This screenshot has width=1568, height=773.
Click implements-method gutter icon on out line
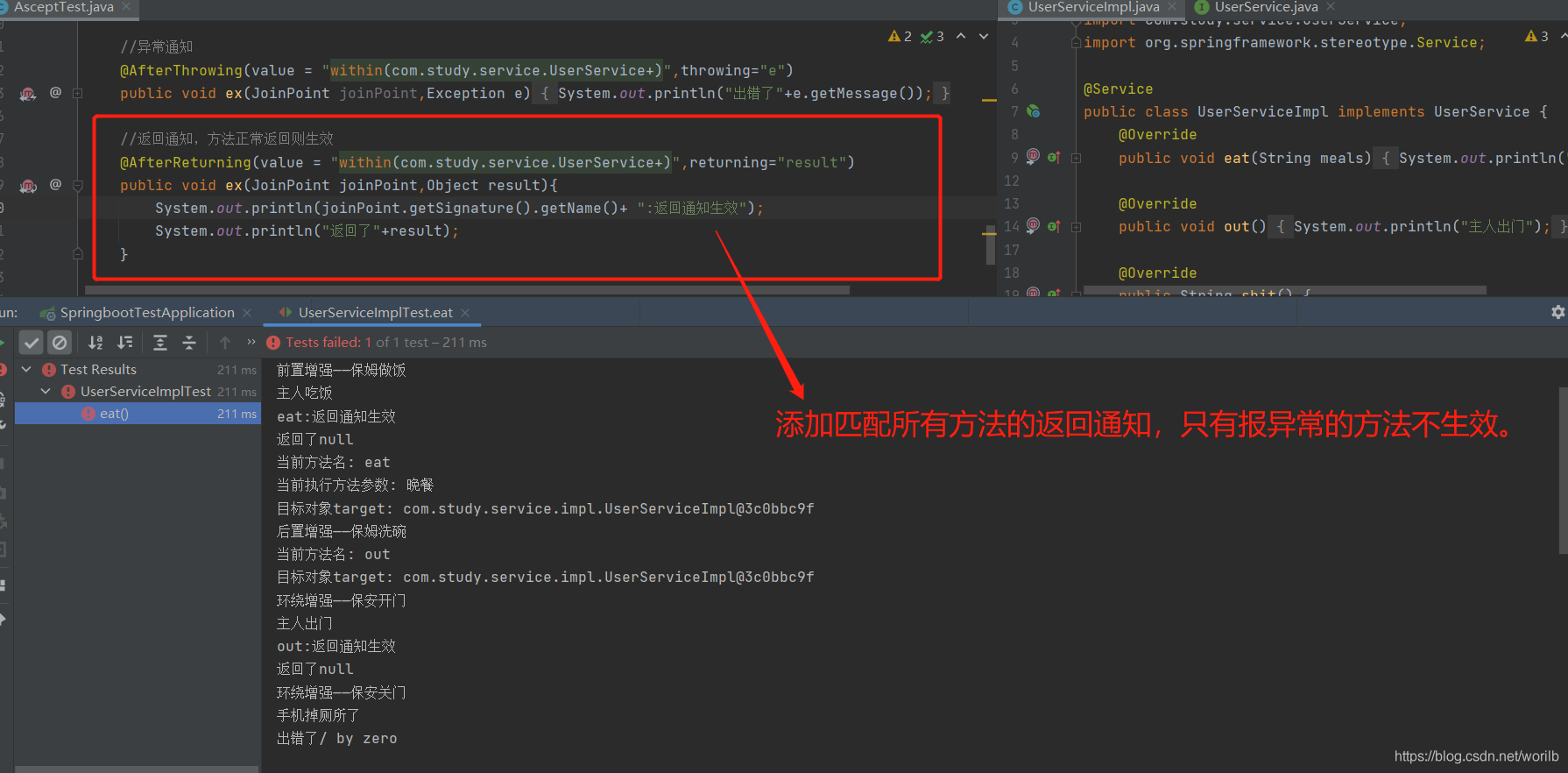tap(1054, 226)
